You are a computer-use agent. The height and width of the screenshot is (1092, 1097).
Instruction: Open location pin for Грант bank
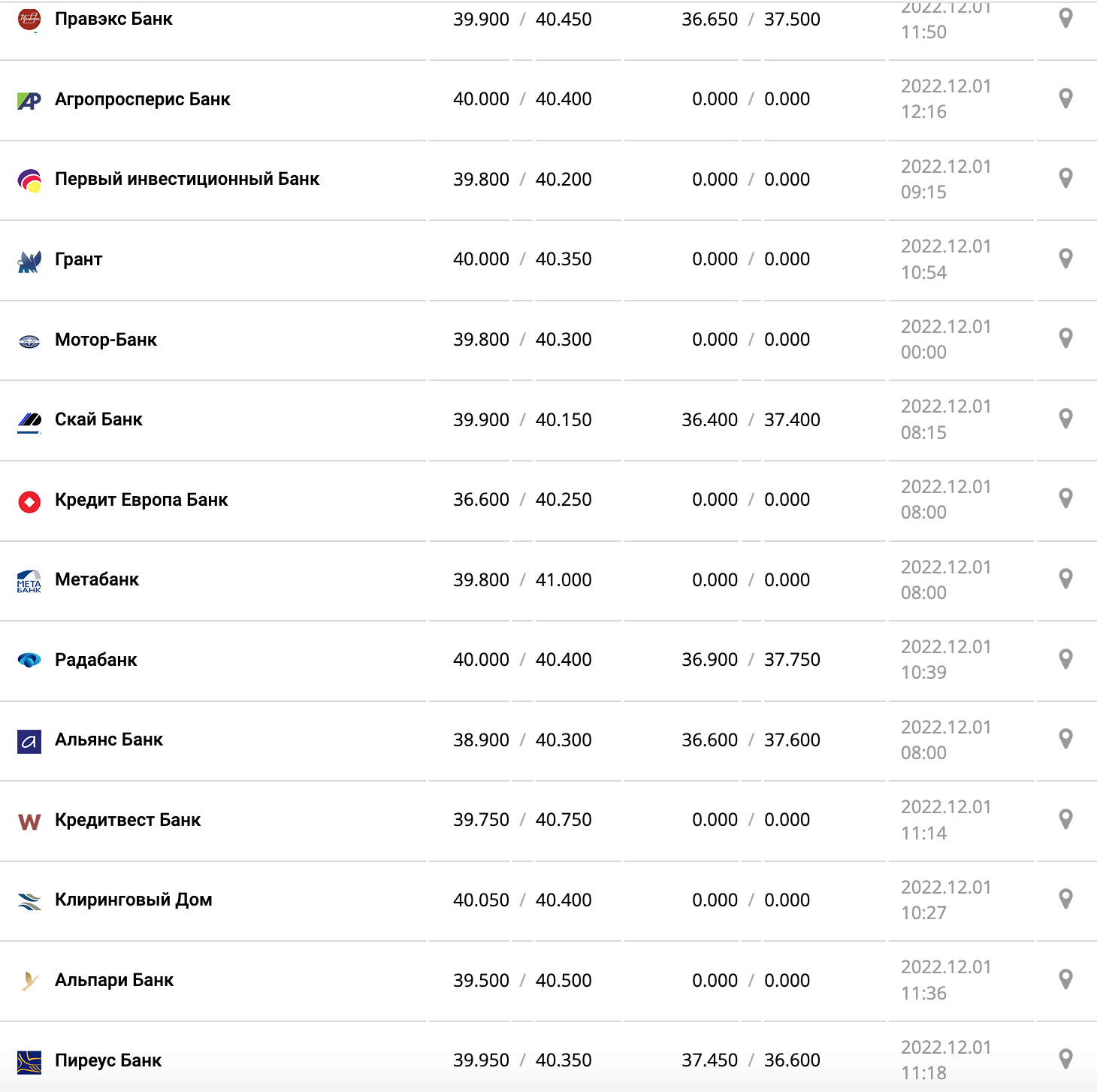point(1065,259)
